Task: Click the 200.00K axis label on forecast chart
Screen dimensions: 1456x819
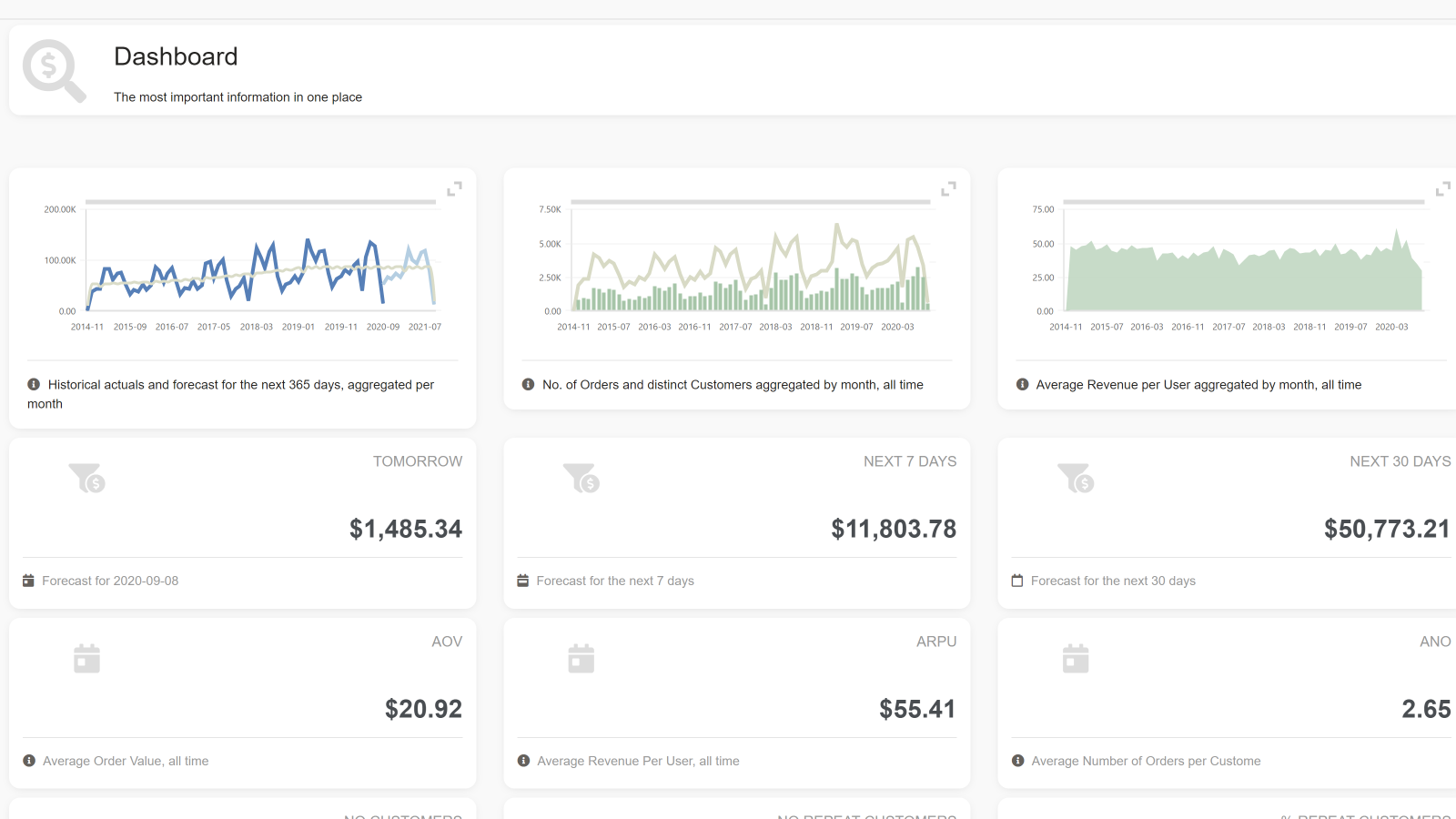Action: [60, 209]
